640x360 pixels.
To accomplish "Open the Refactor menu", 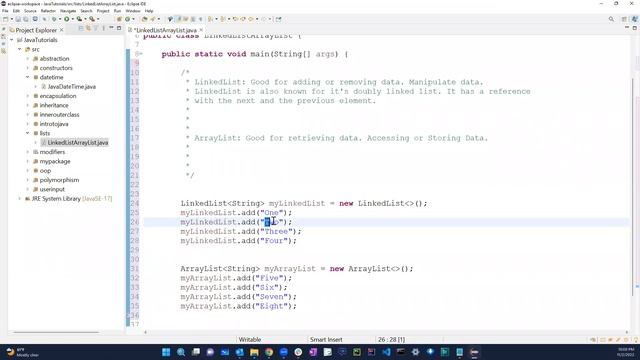I will tap(48, 11).
